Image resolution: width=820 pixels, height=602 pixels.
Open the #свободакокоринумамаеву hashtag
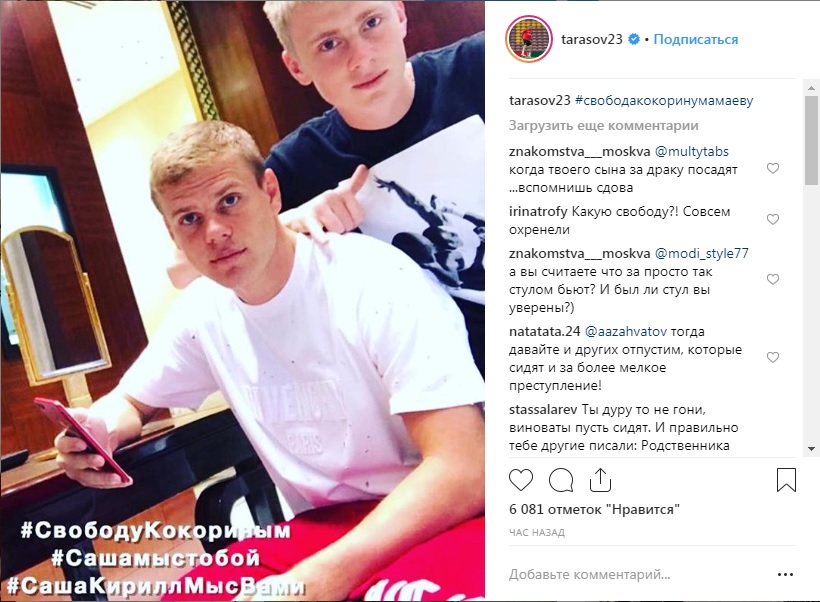coord(664,100)
